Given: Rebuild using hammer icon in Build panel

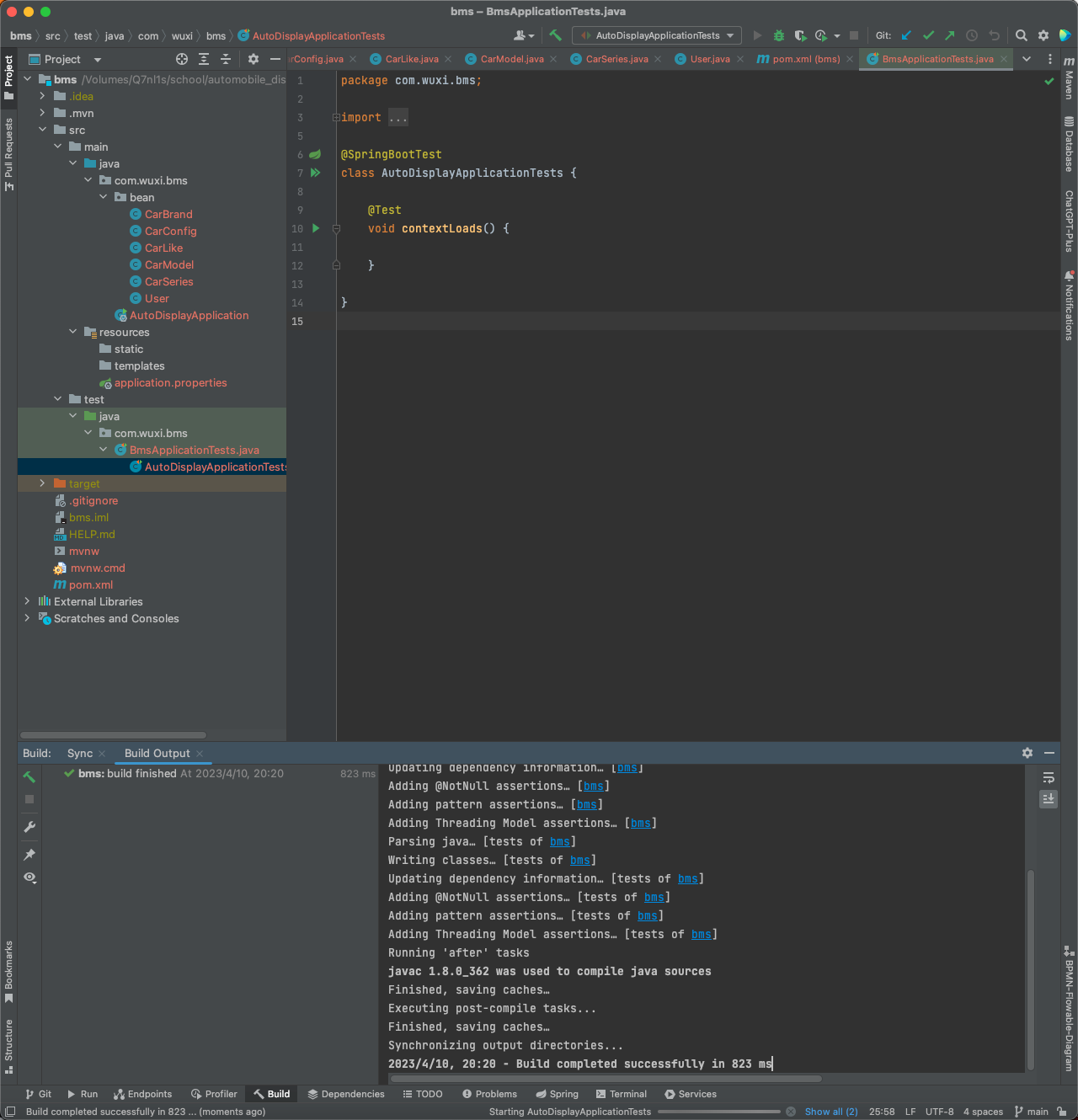Looking at the screenshot, I should pos(29,776).
